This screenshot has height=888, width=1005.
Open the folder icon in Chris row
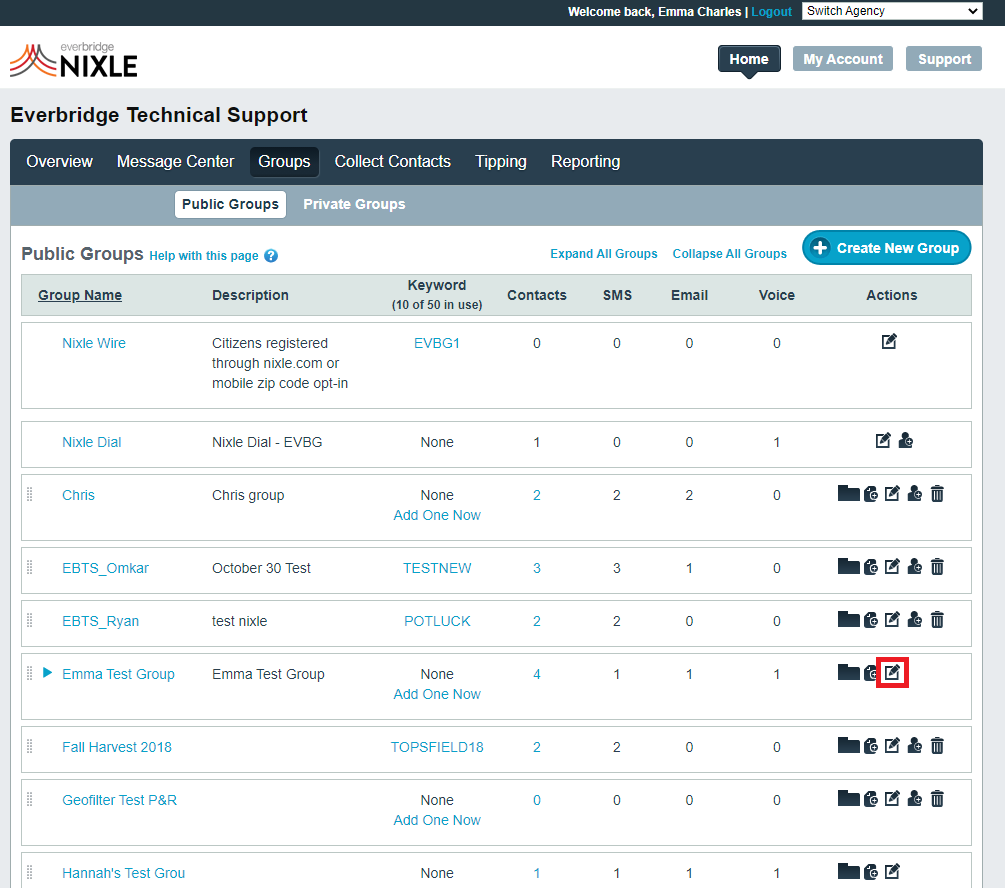point(849,494)
